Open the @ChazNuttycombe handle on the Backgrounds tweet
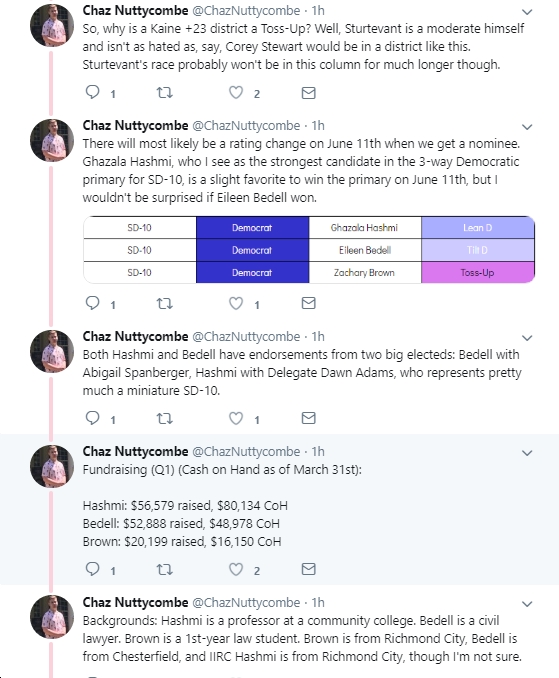 point(246,602)
